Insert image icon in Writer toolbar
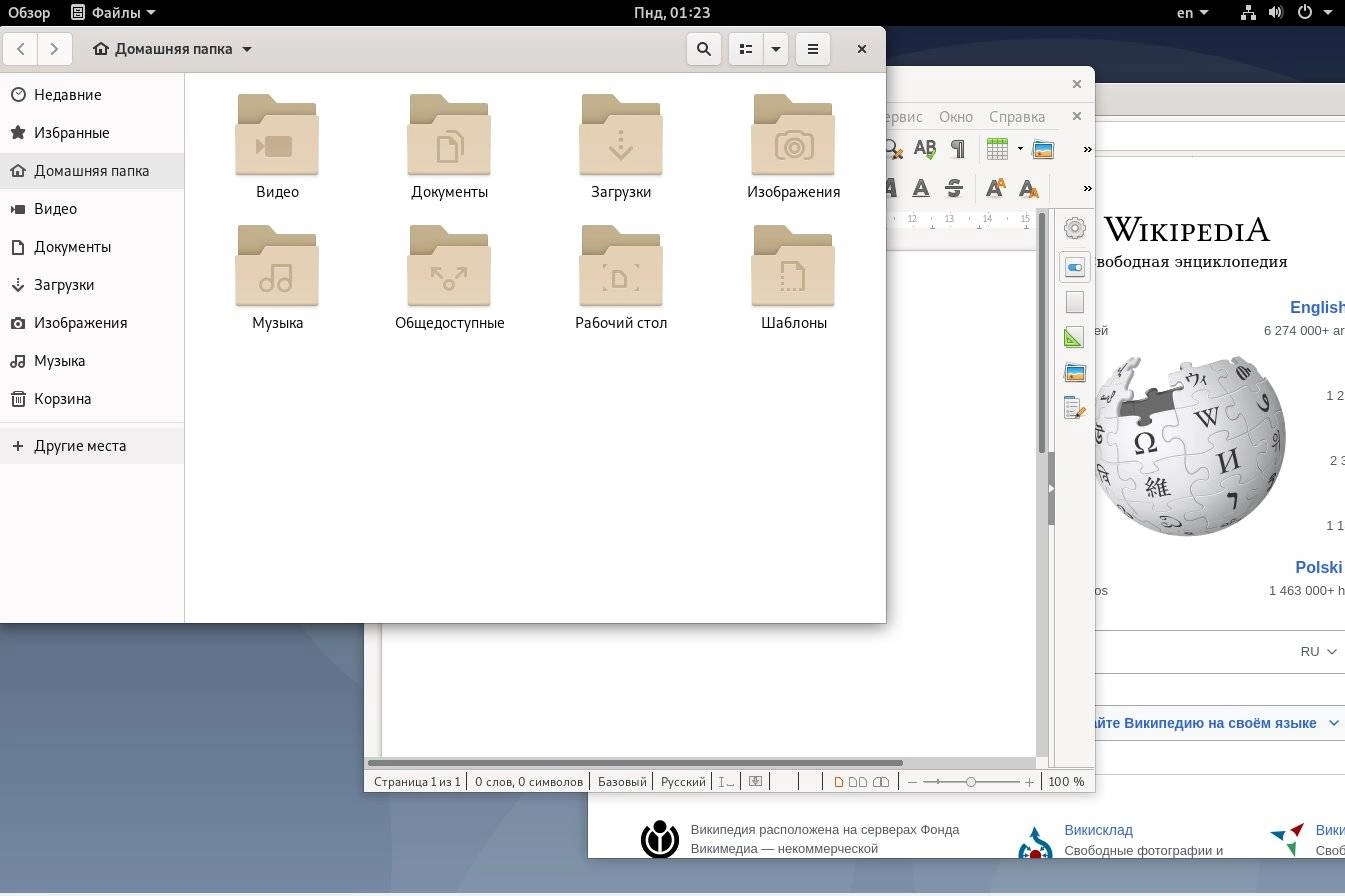This screenshot has width=1345, height=896. pos(1043,149)
